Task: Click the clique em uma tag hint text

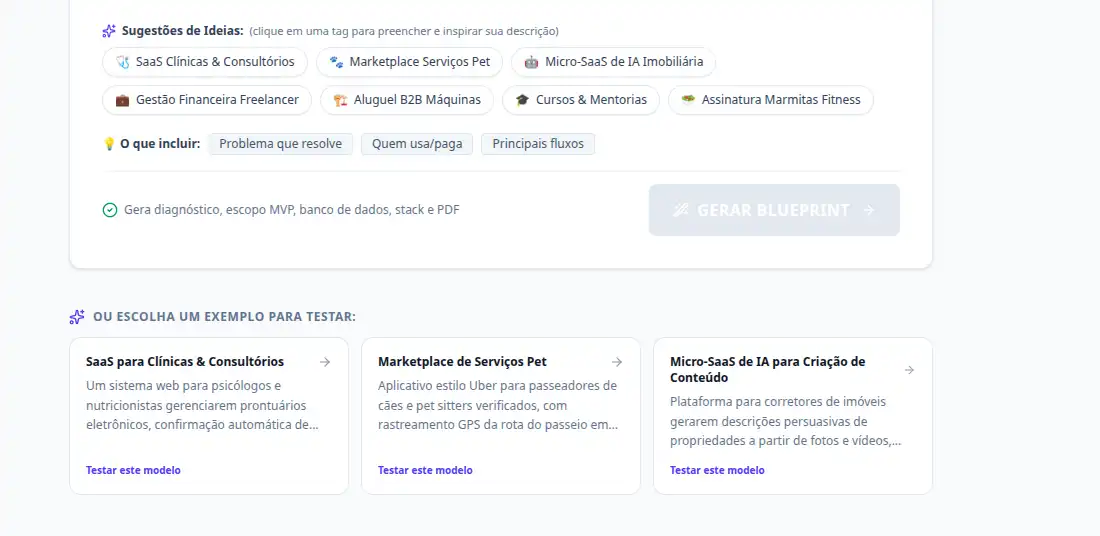Action: point(404,31)
